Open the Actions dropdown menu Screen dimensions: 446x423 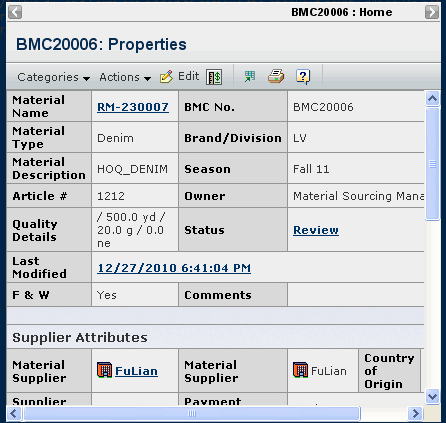125,77
